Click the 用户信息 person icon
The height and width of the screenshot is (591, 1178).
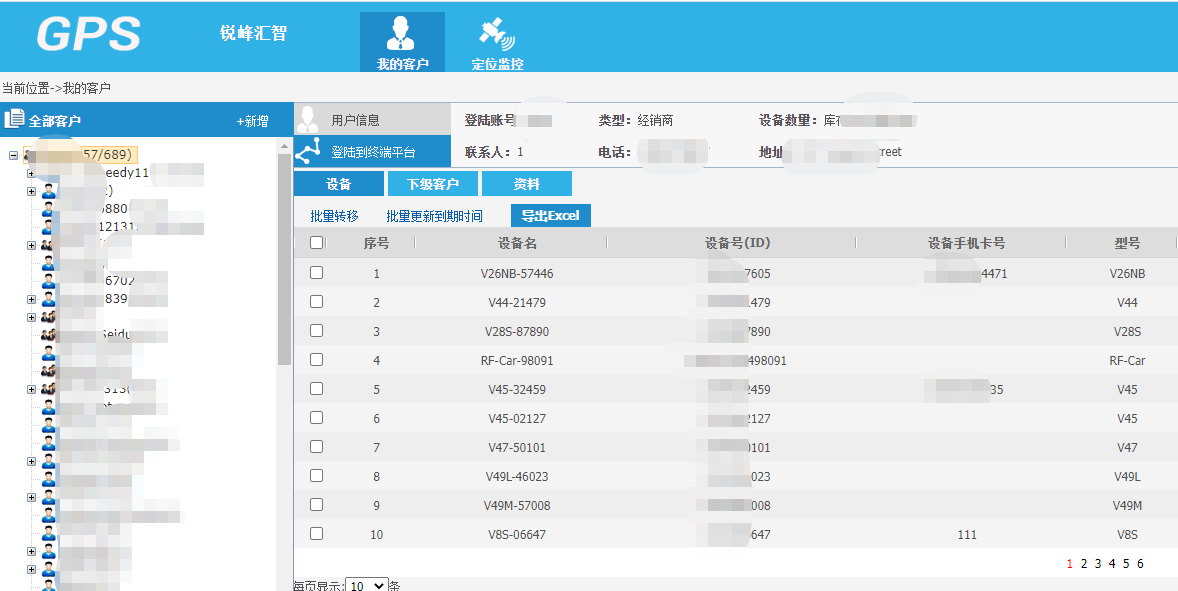307,120
